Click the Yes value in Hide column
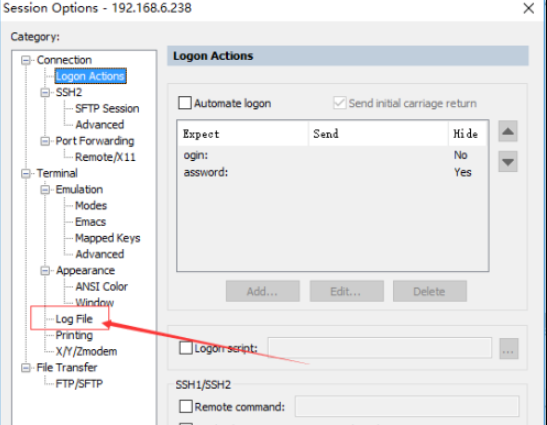The width and height of the screenshot is (547, 425). [463, 172]
